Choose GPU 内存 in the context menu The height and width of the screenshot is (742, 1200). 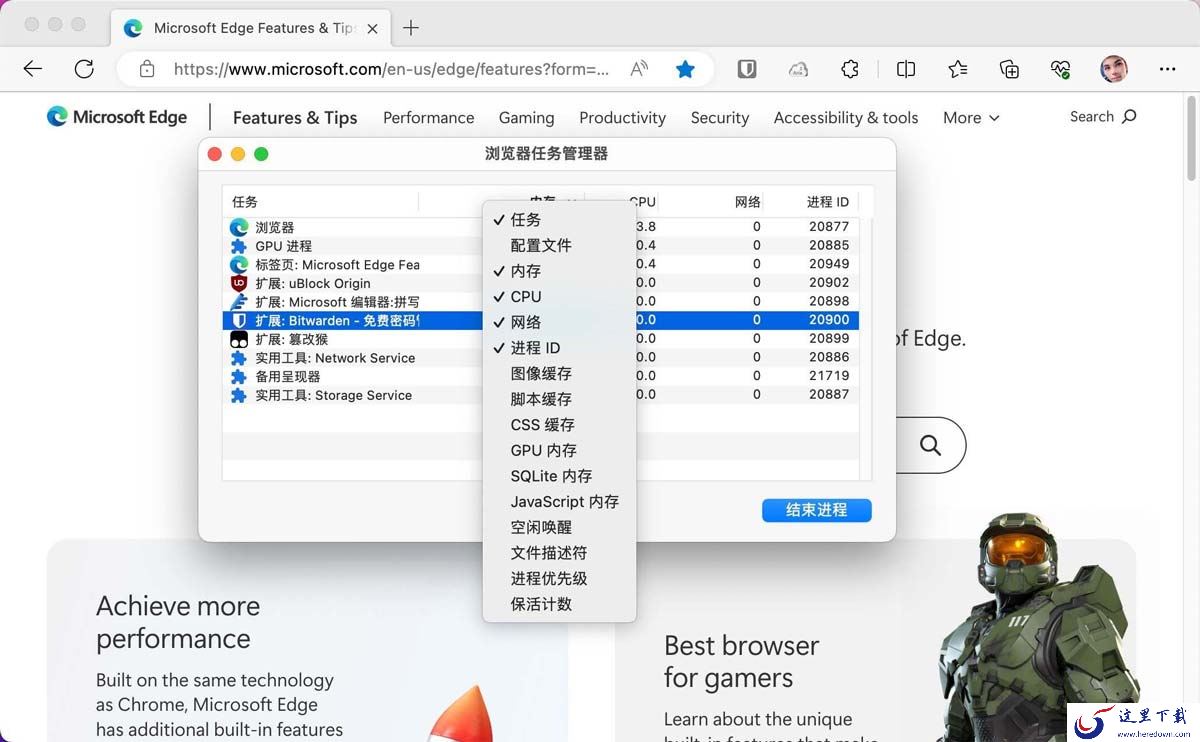click(x=559, y=450)
